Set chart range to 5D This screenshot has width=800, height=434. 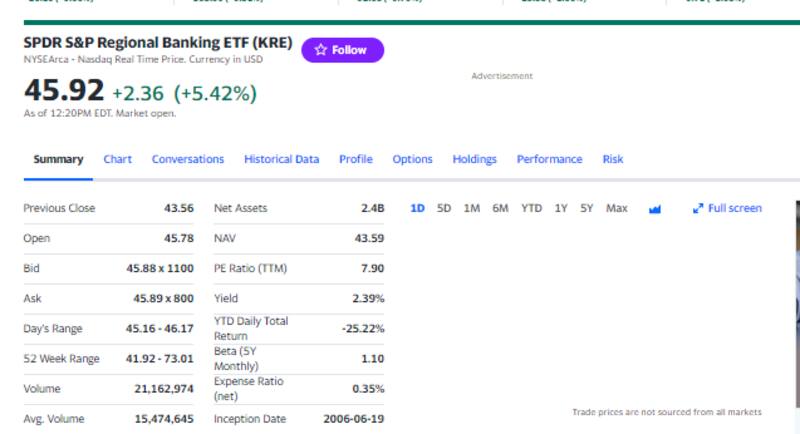pyautogui.click(x=444, y=208)
